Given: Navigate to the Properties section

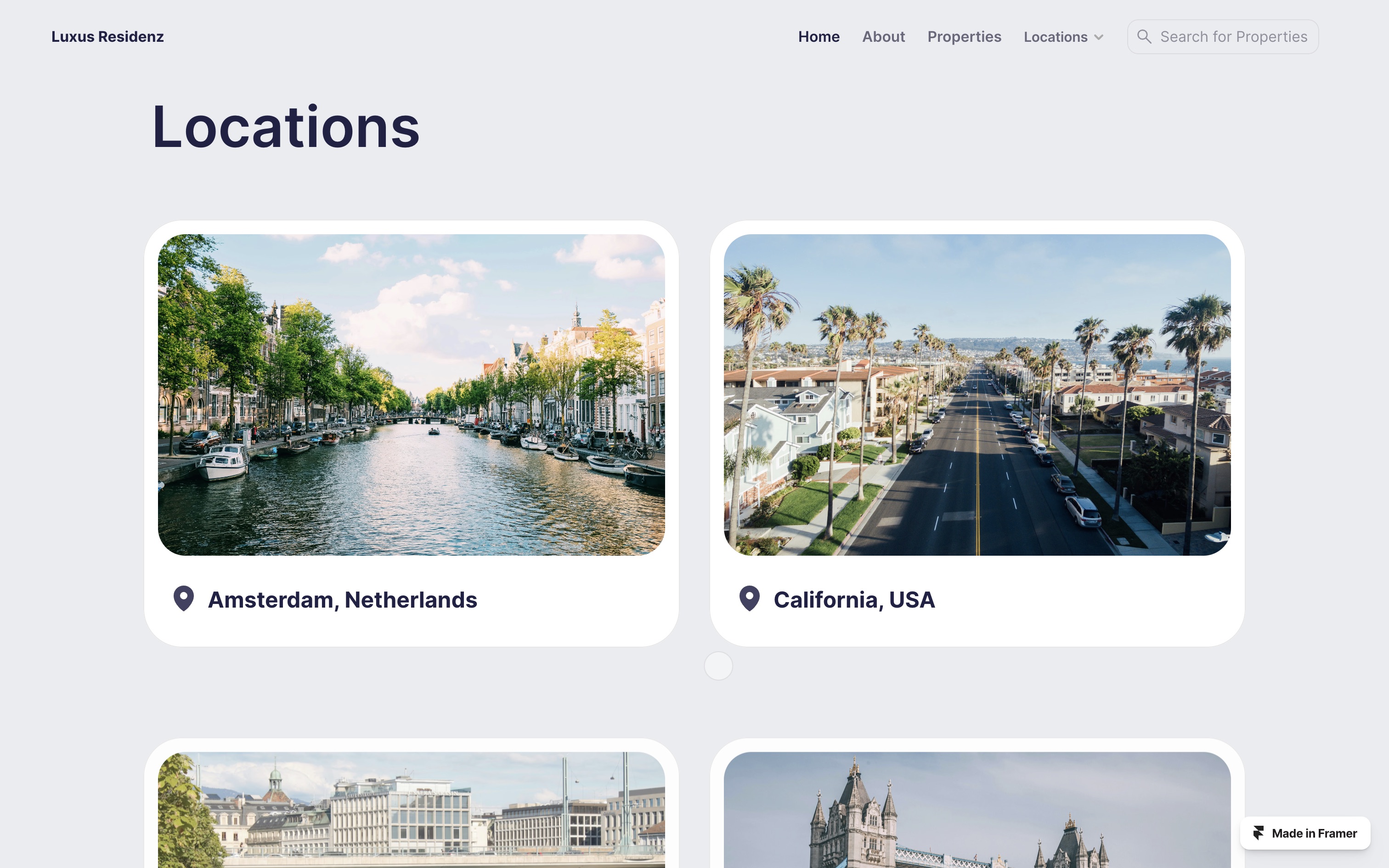Looking at the screenshot, I should (964, 36).
